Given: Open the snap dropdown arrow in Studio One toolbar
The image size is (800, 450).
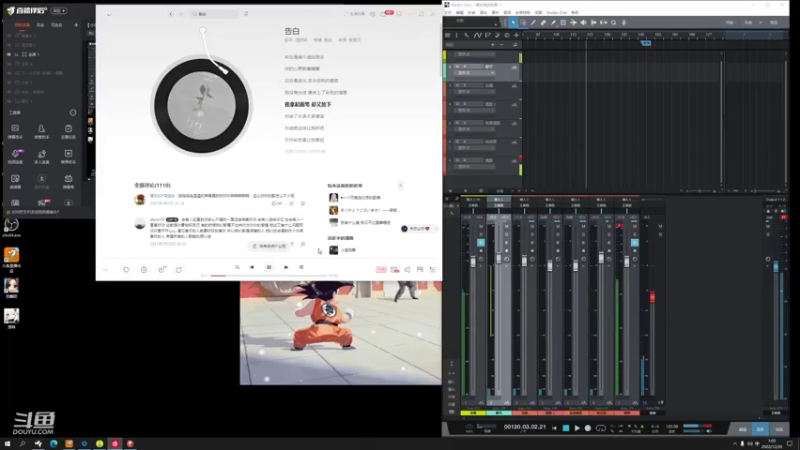Looking at the screenshot, I should pos(760,22).
